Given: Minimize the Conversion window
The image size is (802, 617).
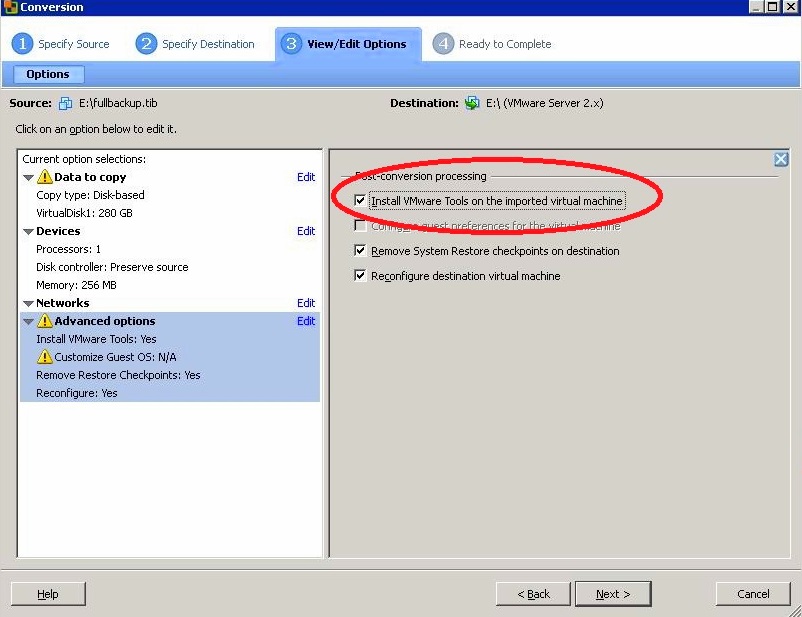Looking at the screenshot, I should [x=756, y=7].
